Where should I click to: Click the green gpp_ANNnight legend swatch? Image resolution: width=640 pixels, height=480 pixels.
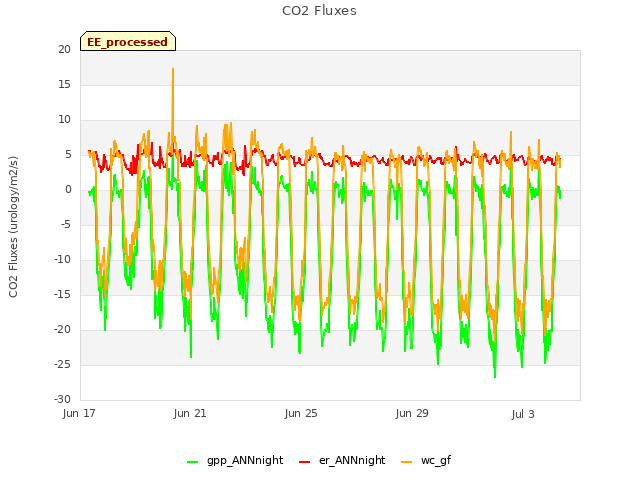[192, 462]
